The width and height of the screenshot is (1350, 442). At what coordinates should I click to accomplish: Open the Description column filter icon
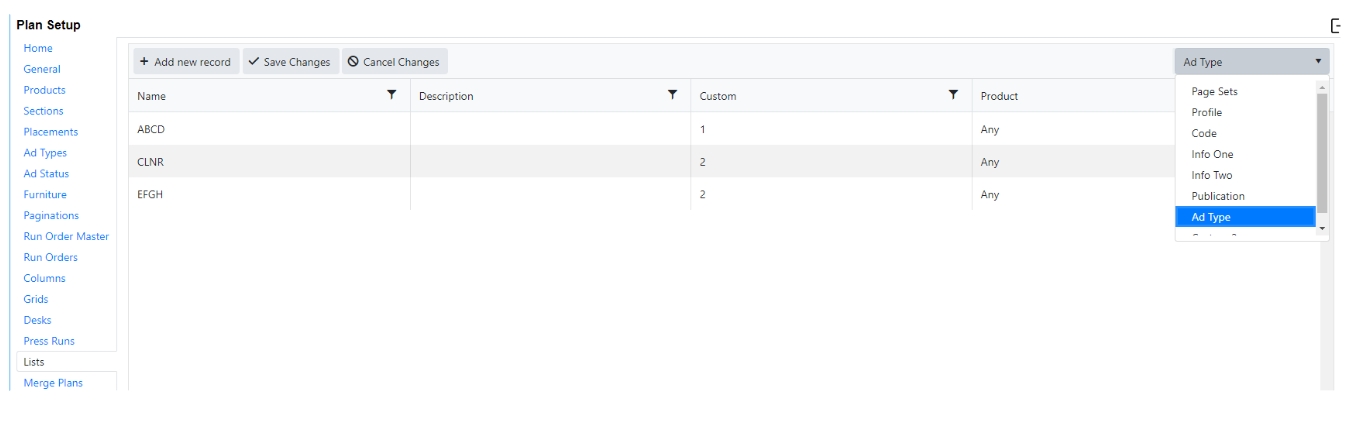click(x=673, y=95)
